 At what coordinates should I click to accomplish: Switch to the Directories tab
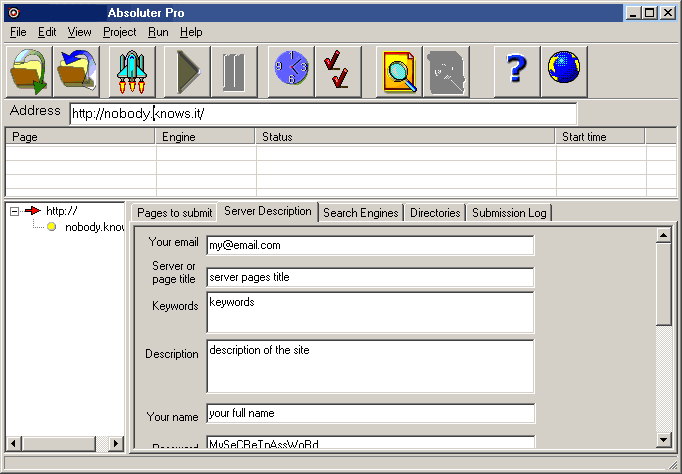[435, 213]
